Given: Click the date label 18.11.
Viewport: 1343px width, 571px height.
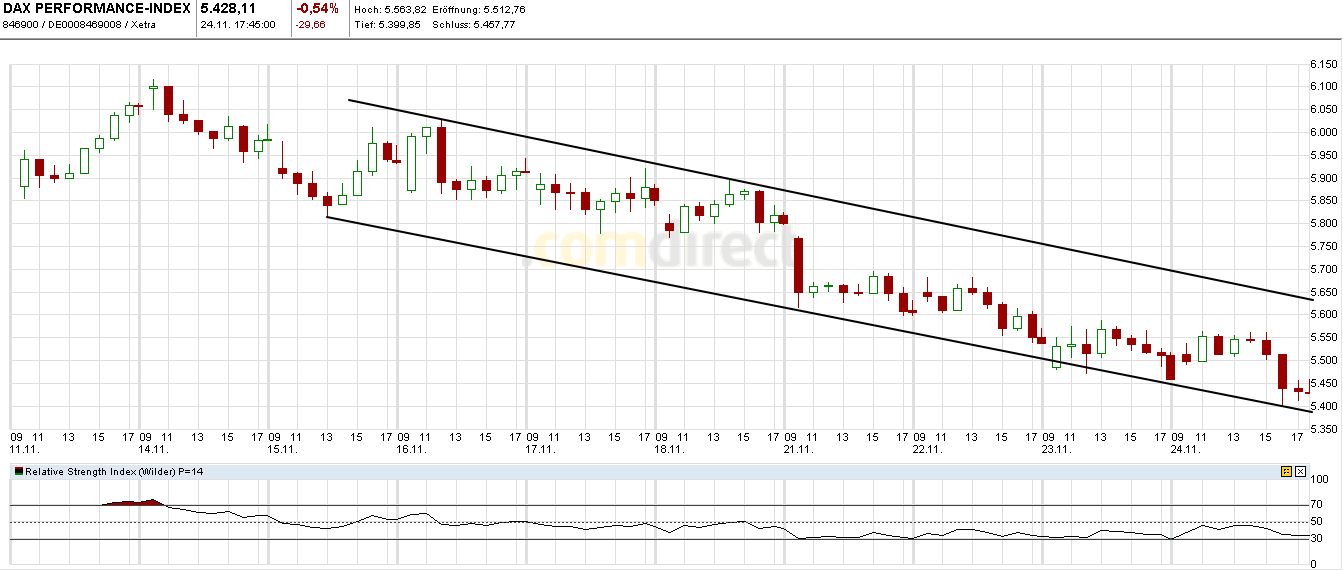Looking at the screenshot, I should click(668, 449).
